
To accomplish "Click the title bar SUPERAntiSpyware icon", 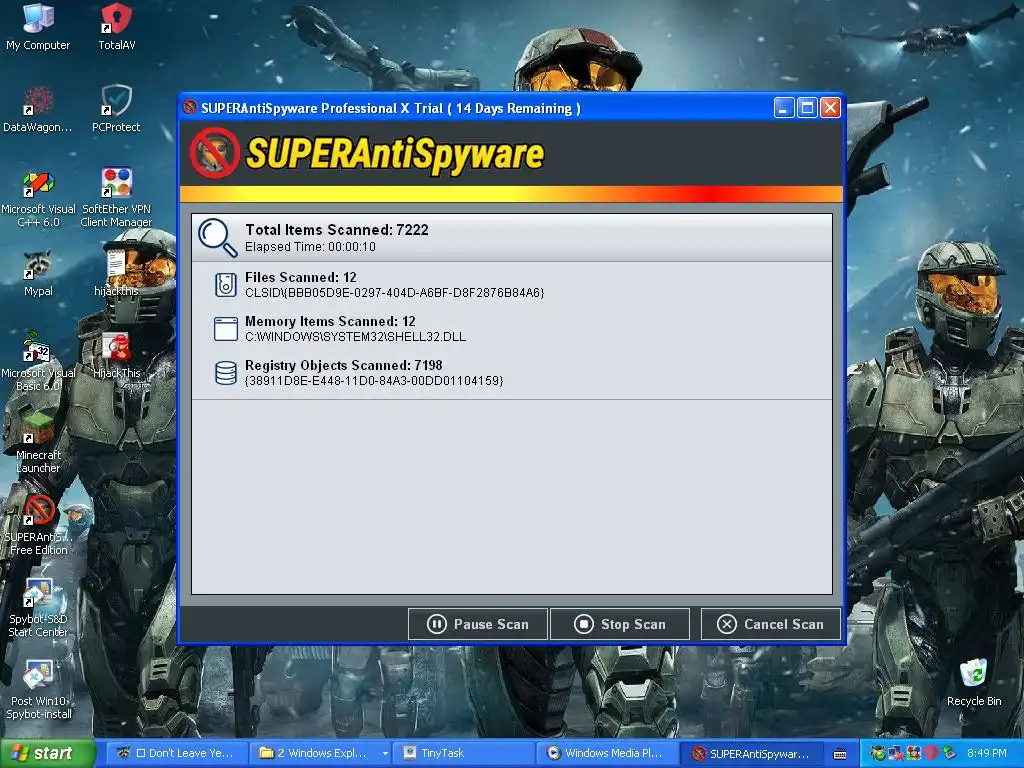I will point(190,107).
